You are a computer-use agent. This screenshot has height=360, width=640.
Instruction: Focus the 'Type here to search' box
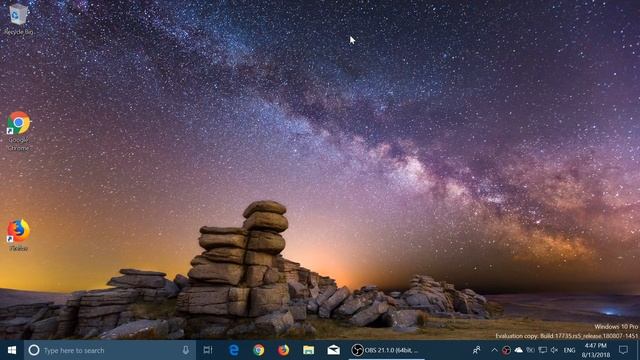pyautogui.click(x=109, y=350)
